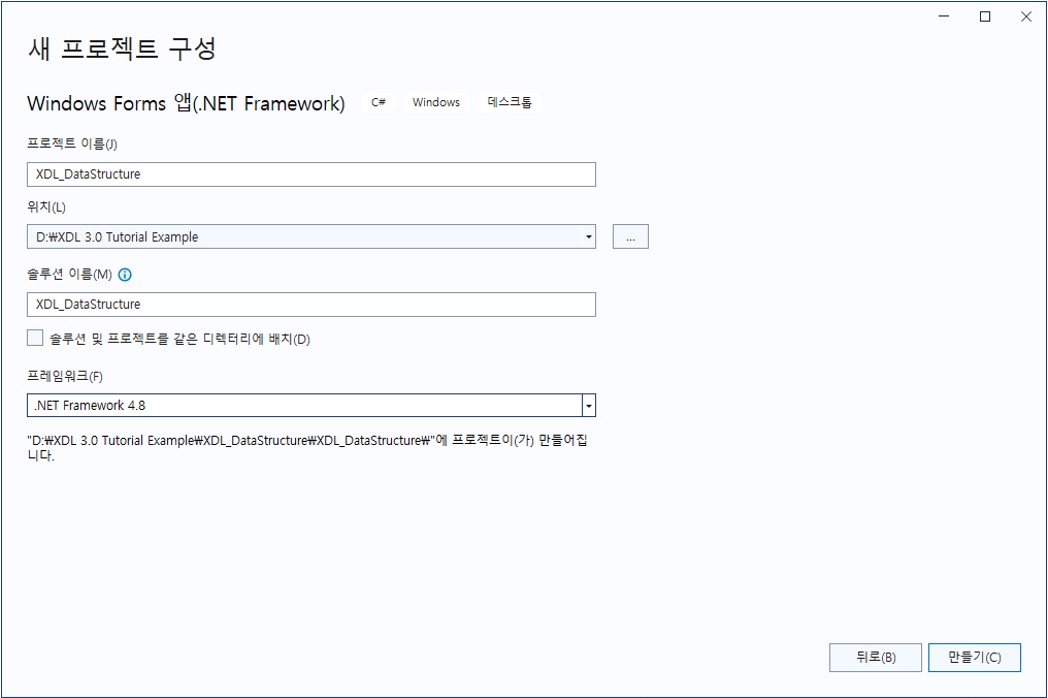Close the new project dialog

pyautogui.click(x=1026, y=17)
